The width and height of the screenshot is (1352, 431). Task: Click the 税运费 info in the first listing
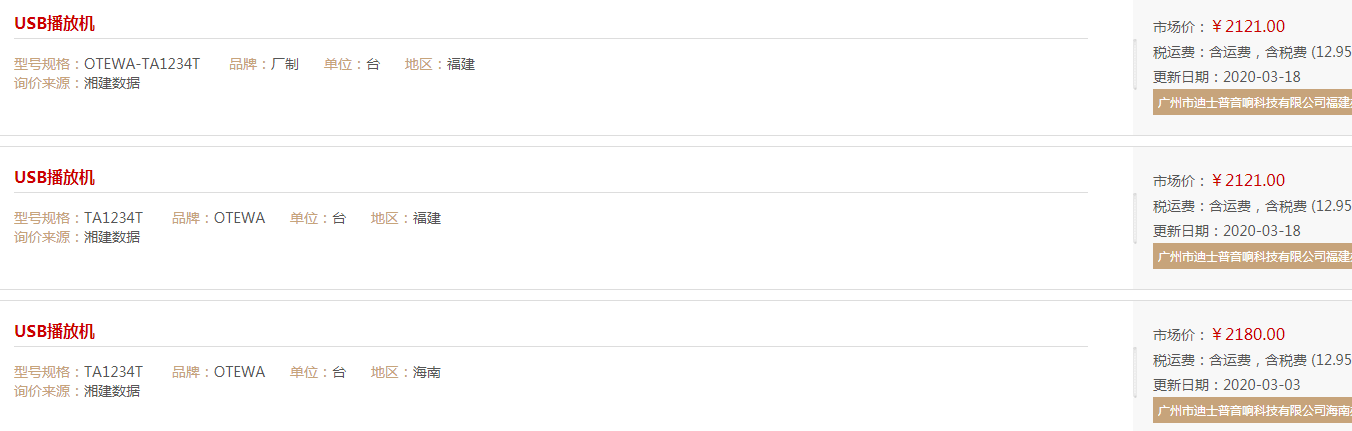pos(1252,52)
